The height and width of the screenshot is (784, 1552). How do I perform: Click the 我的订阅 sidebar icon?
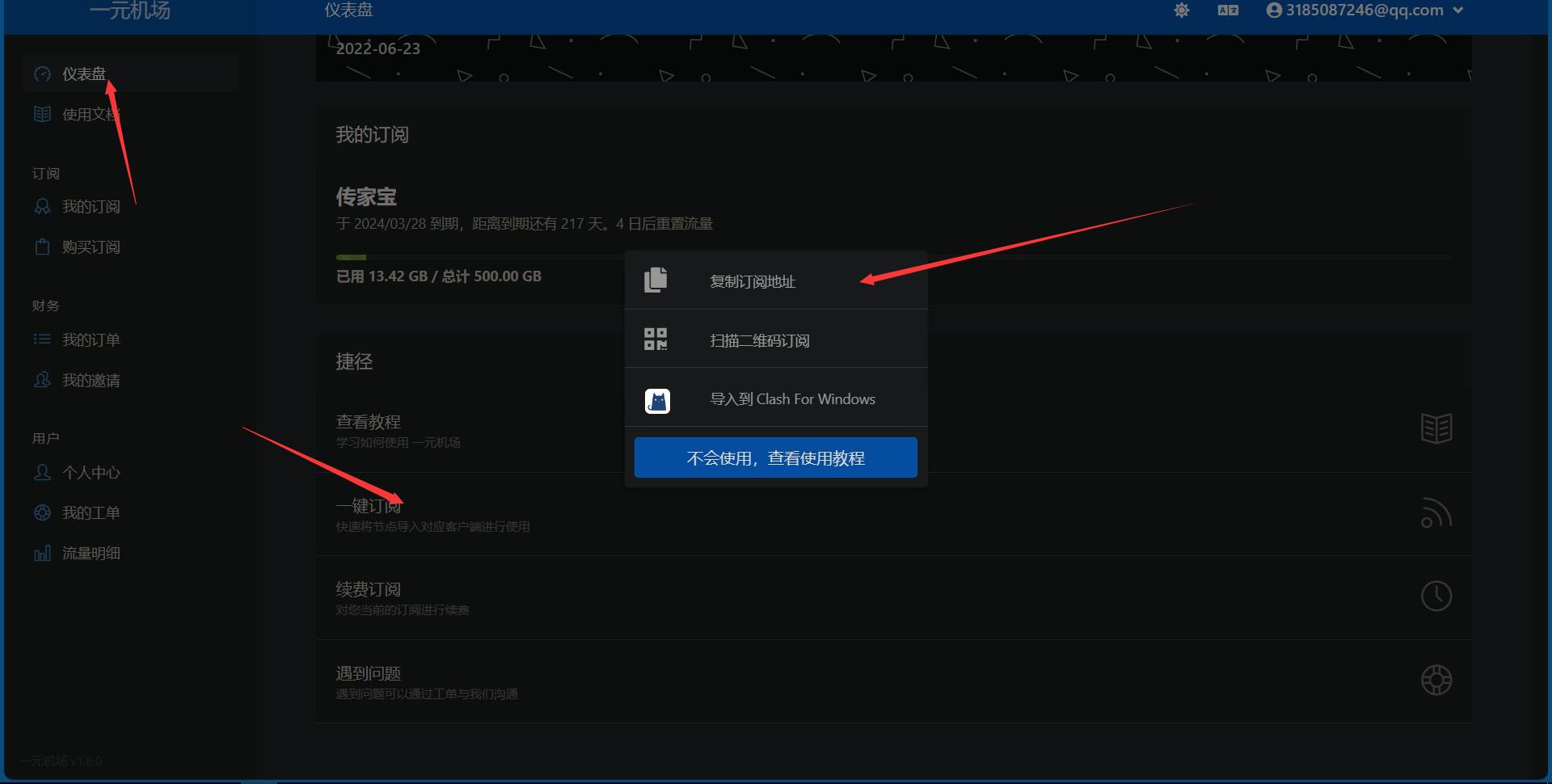[42, 207]
